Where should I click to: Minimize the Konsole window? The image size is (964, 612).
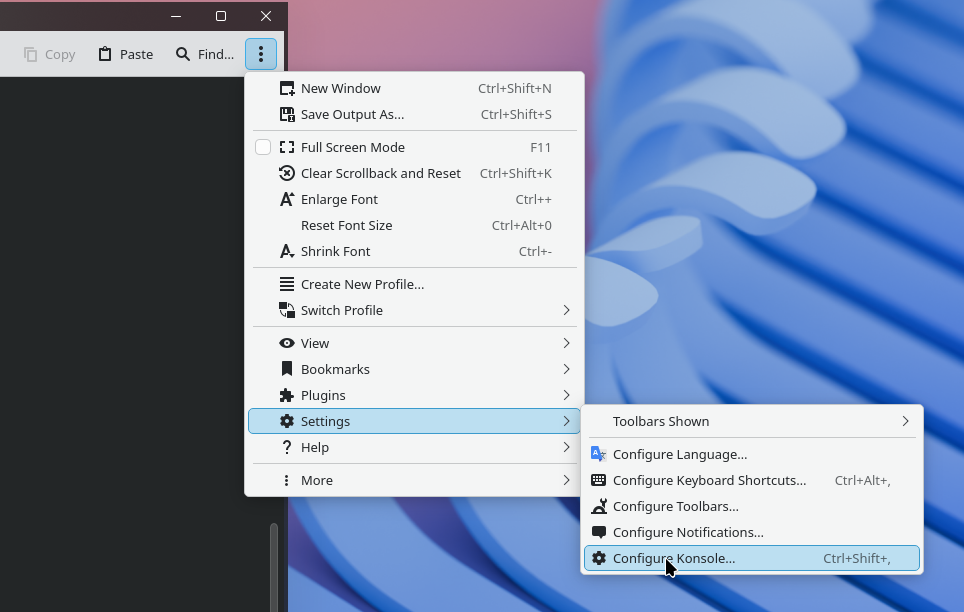(x=176, y=16)
